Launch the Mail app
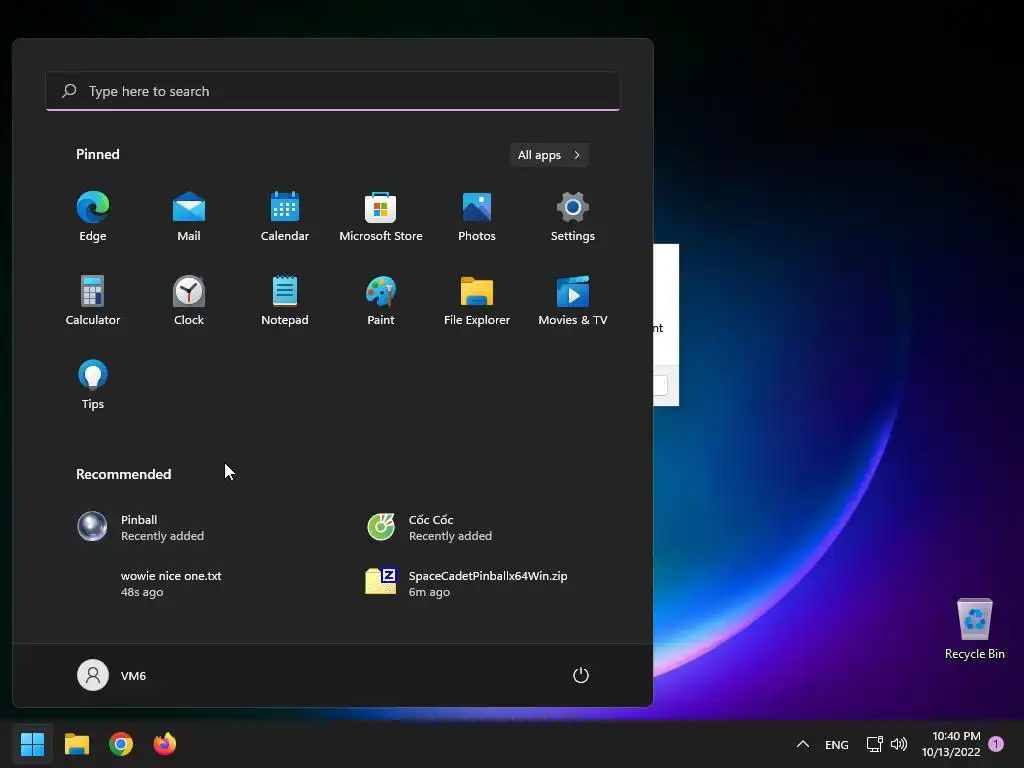 pyautogui.click(x=189, y=217)
